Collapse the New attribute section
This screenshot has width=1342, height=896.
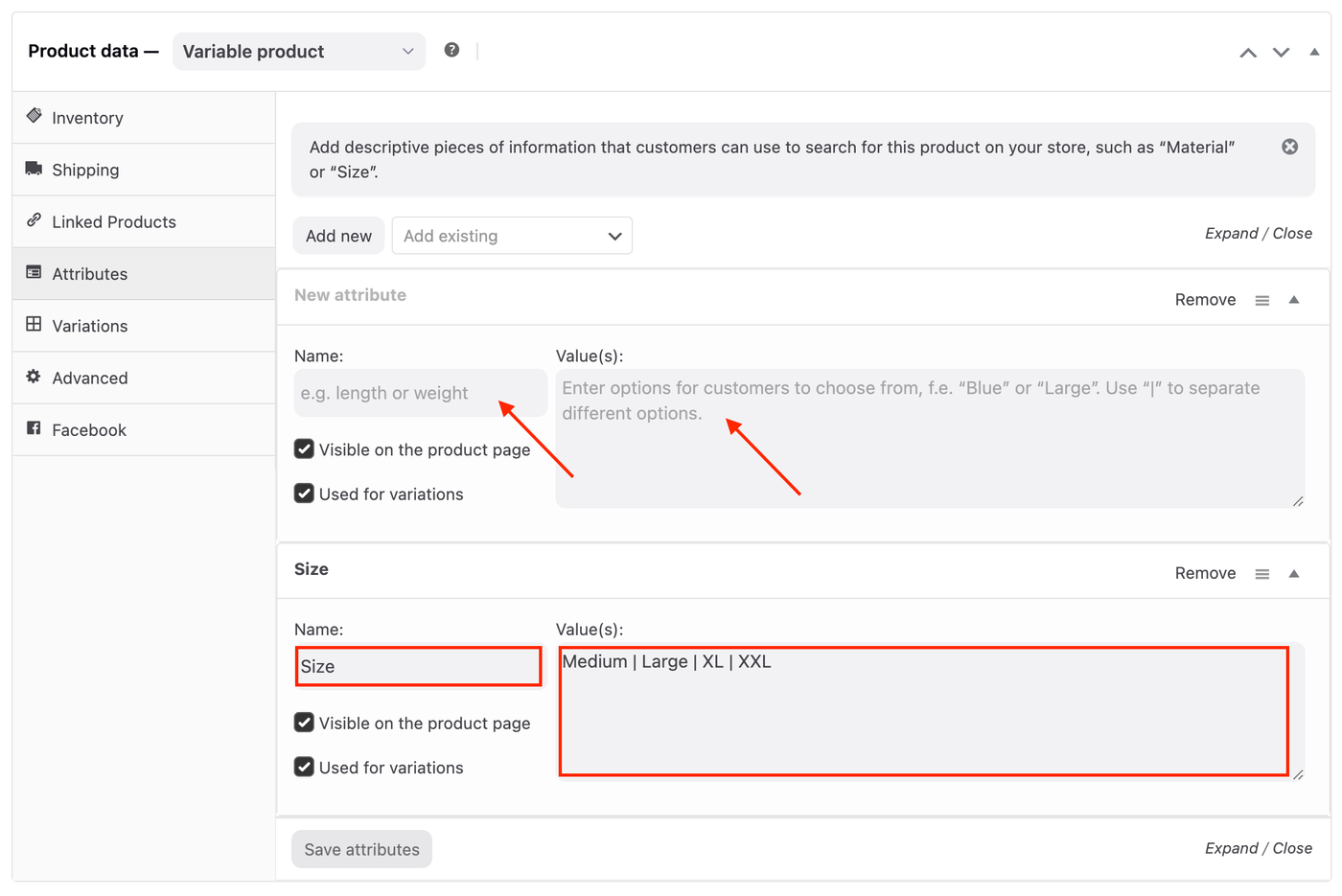(x=1294, y=300)
